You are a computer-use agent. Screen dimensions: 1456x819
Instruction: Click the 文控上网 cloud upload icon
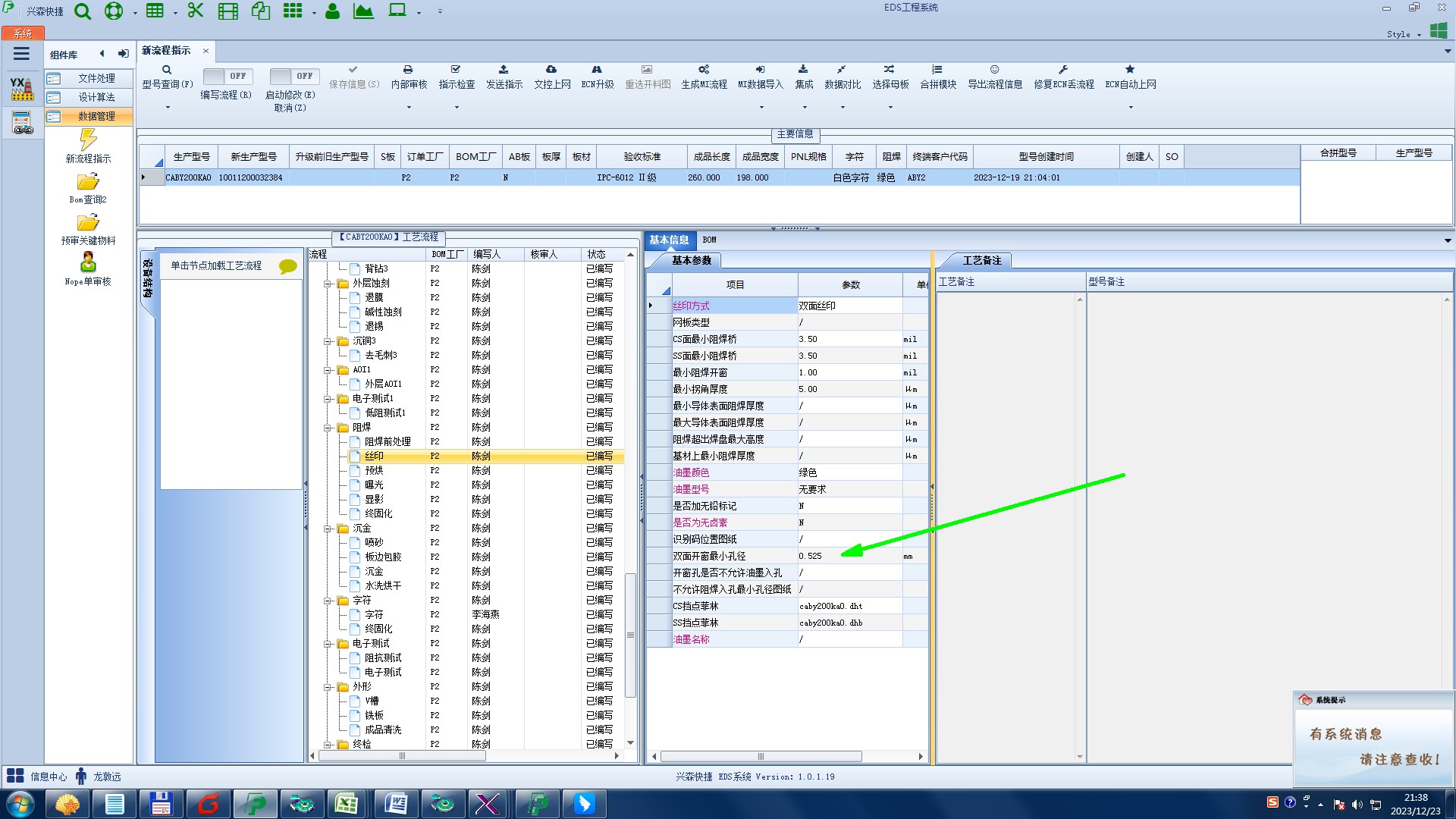click(551, 70)
